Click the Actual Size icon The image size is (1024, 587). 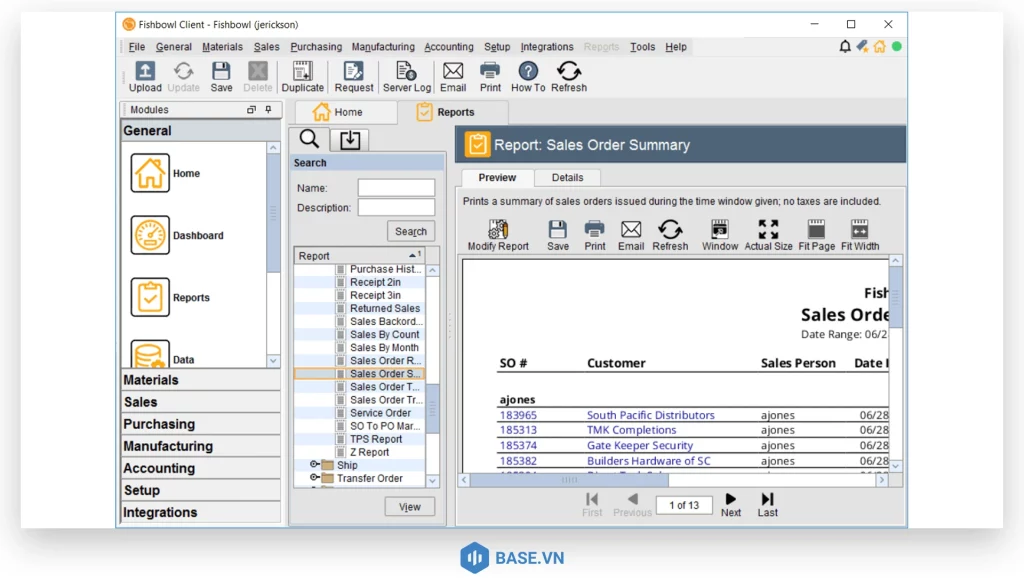(x=768, y=231)
